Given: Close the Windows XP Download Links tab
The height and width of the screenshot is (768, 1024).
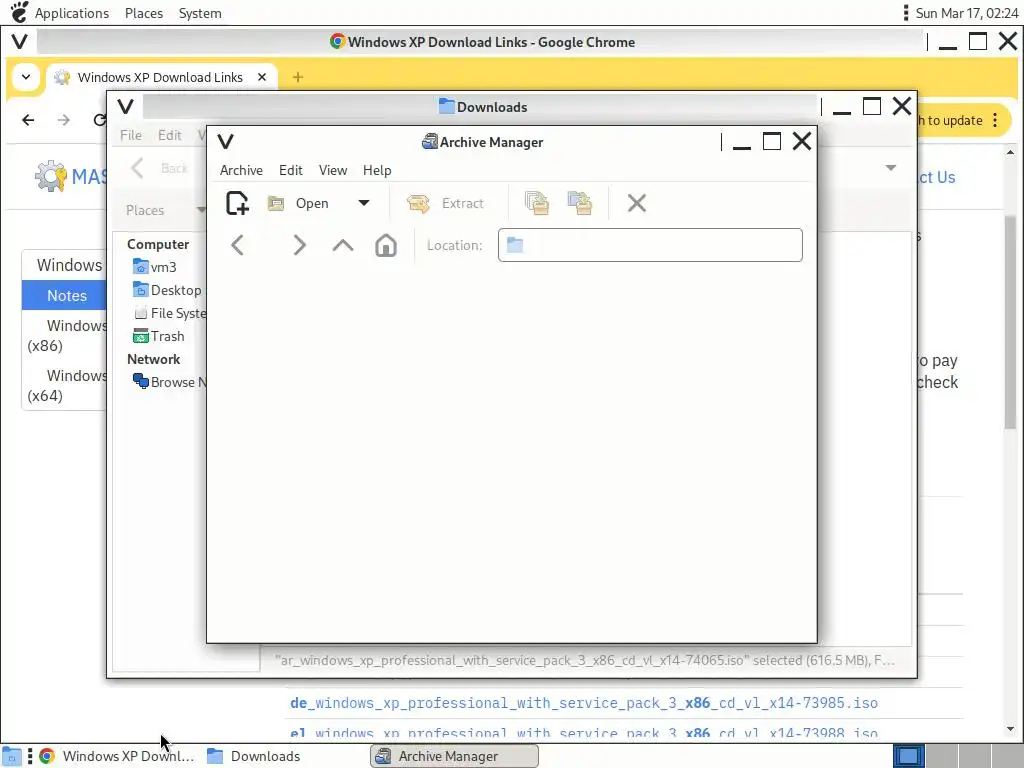Looking at the screenshot, I should [x=262, y=77].
